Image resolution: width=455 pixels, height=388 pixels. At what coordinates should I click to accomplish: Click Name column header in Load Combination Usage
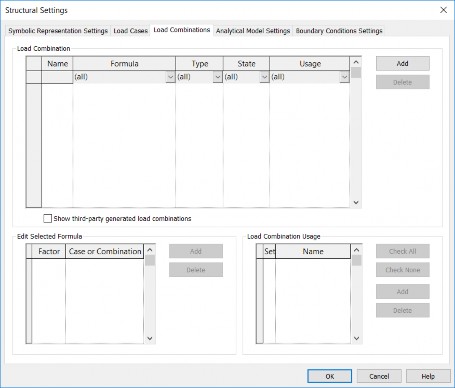(x=313, y=251)
